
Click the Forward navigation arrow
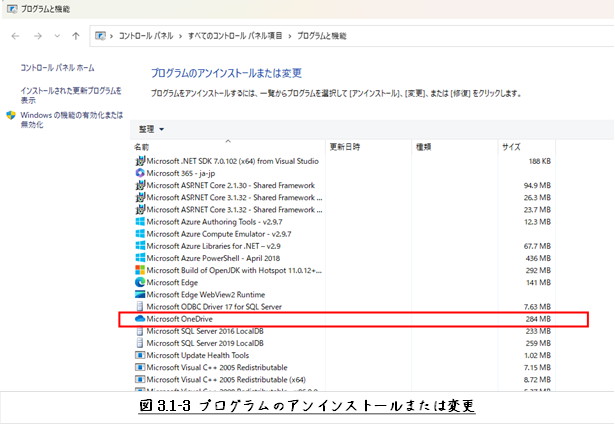pos(38,36)
